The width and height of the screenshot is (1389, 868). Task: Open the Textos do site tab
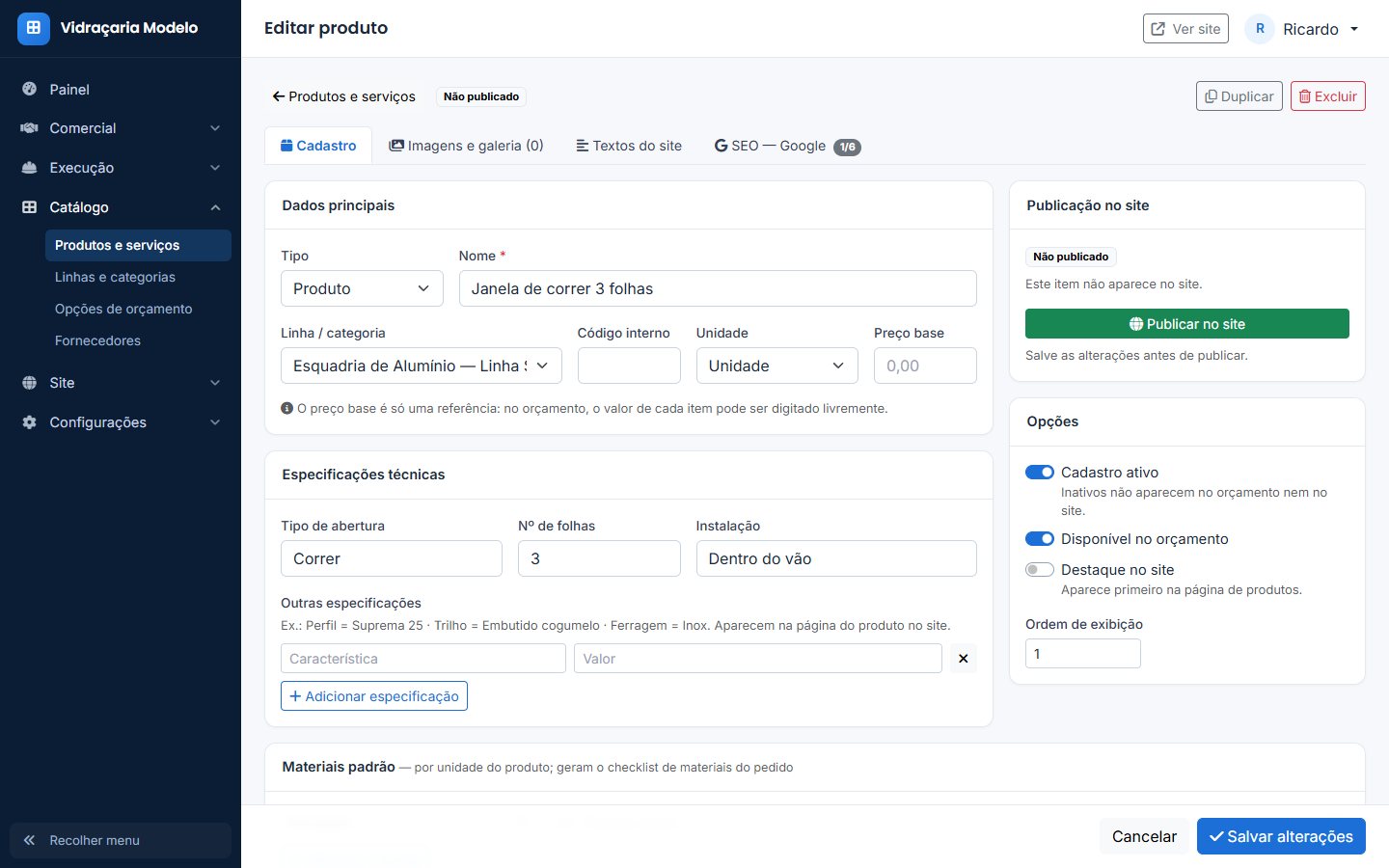tap(629, 146)
